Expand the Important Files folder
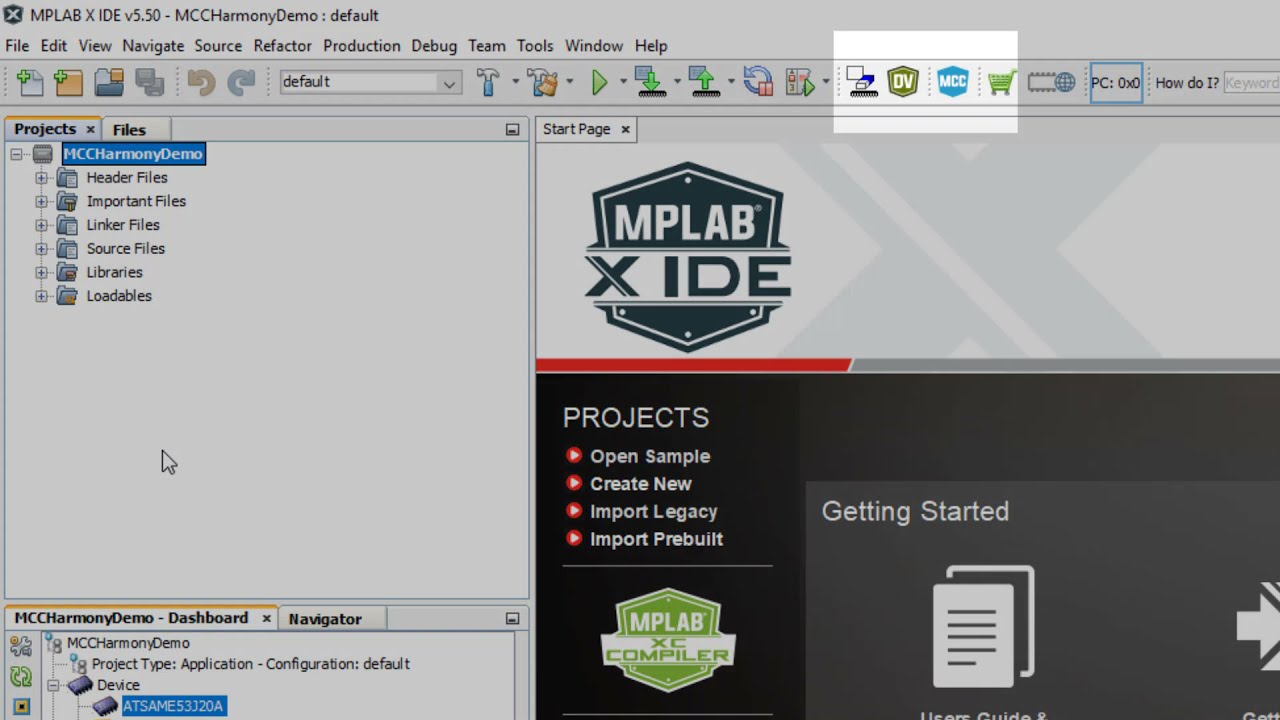This screenshot has width=1280, height=720. (x=41, y=201)
